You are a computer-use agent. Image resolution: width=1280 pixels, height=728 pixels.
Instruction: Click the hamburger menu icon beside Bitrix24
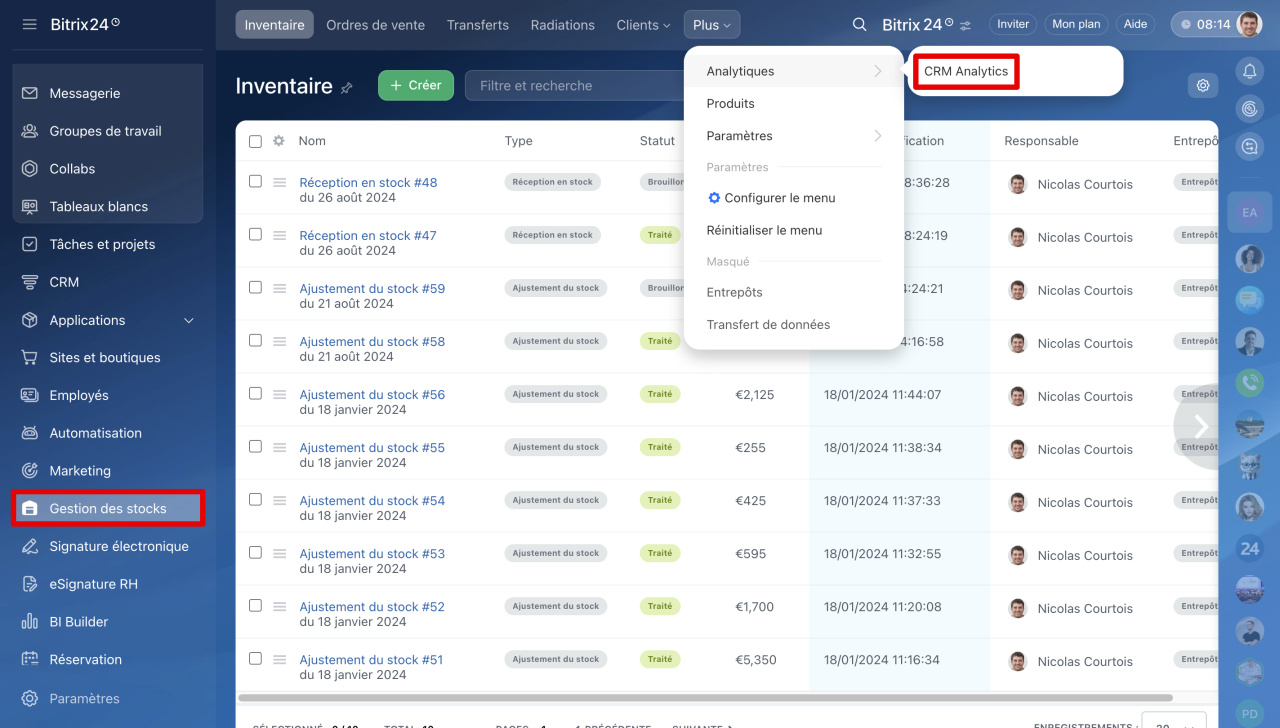(x=29, y=24)
